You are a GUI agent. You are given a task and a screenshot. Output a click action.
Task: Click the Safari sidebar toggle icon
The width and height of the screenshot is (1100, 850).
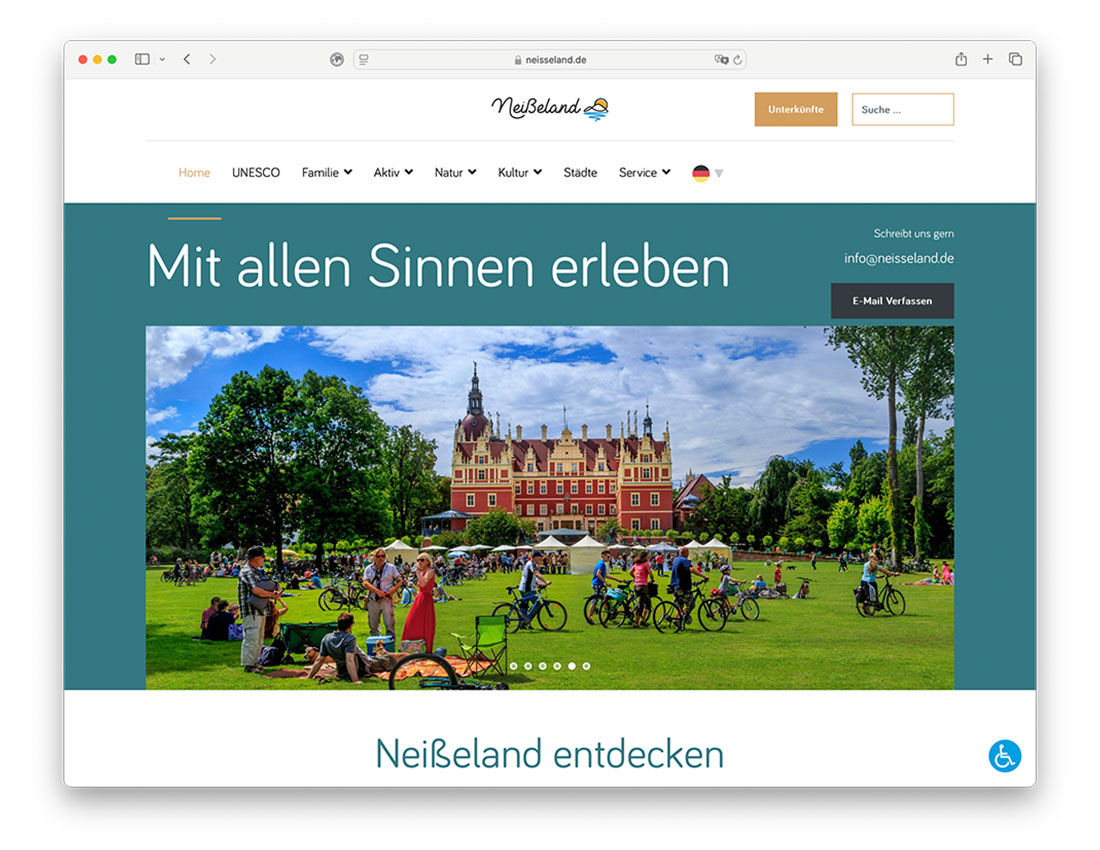[142, 60]
